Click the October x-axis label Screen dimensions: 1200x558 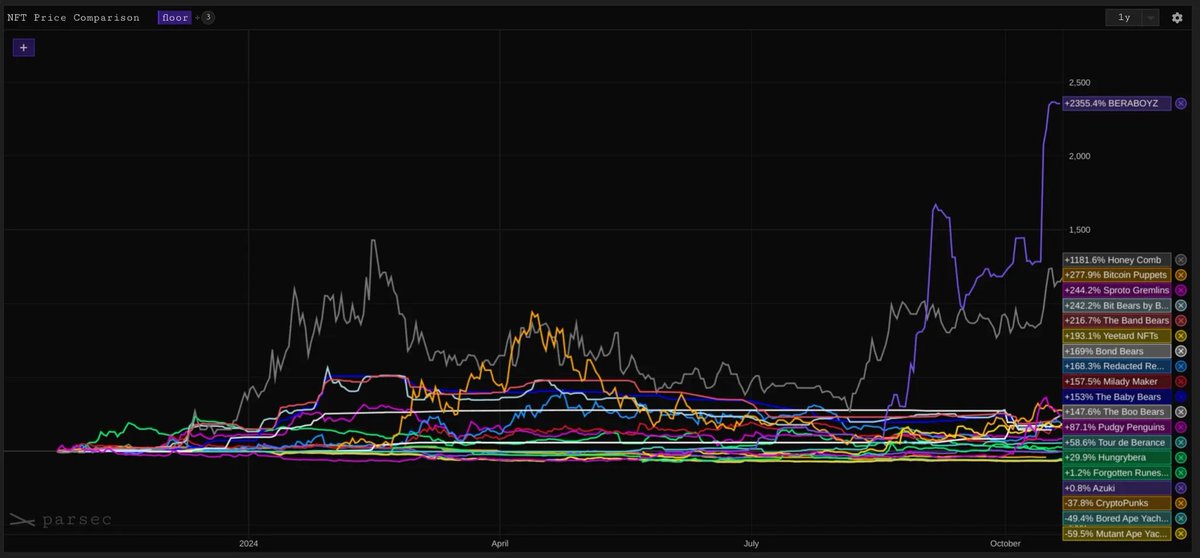click(x=1005, y=544)
